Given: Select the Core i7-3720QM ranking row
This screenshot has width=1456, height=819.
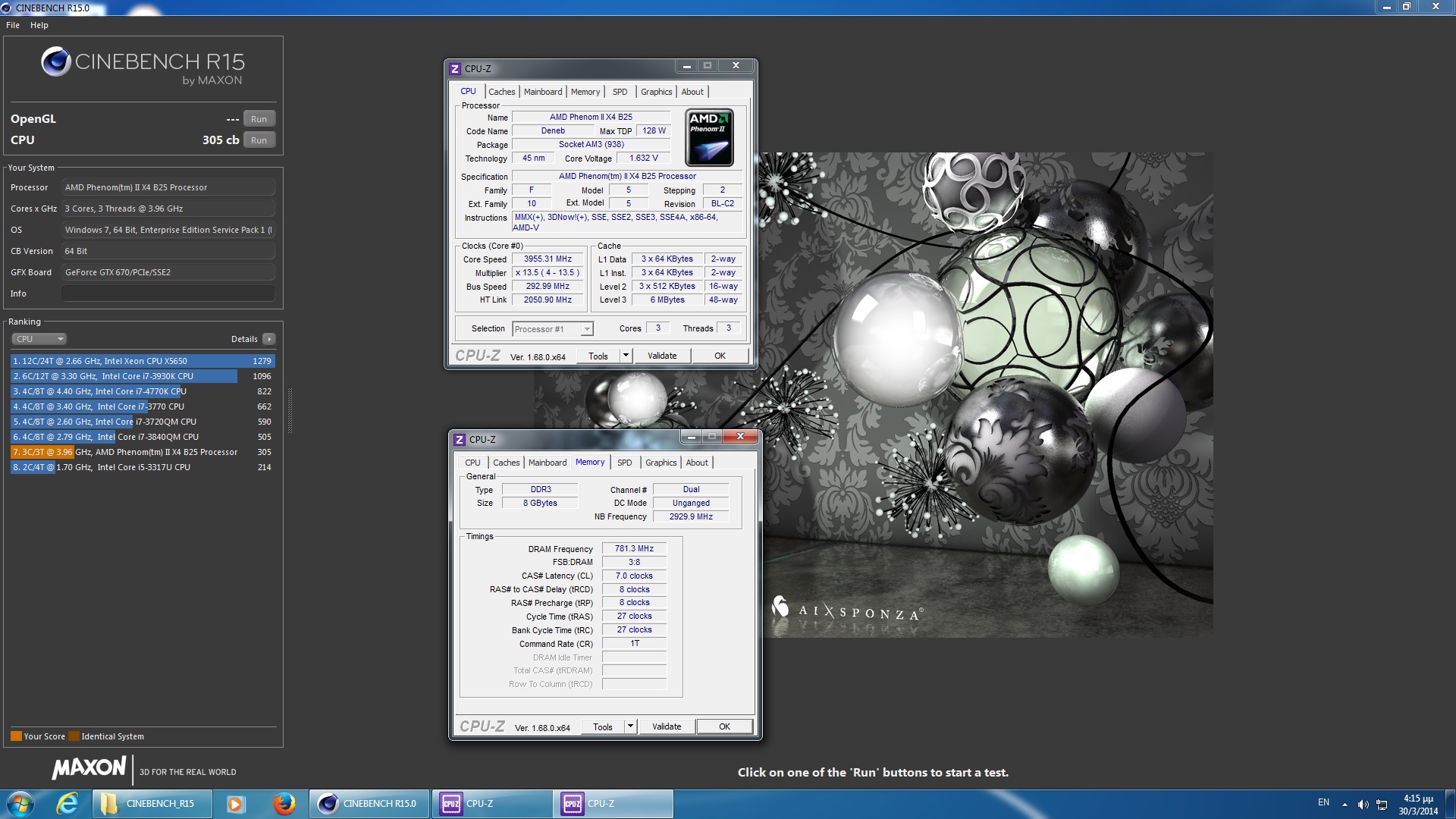Looking at the screenshot, I should (143, 422).
